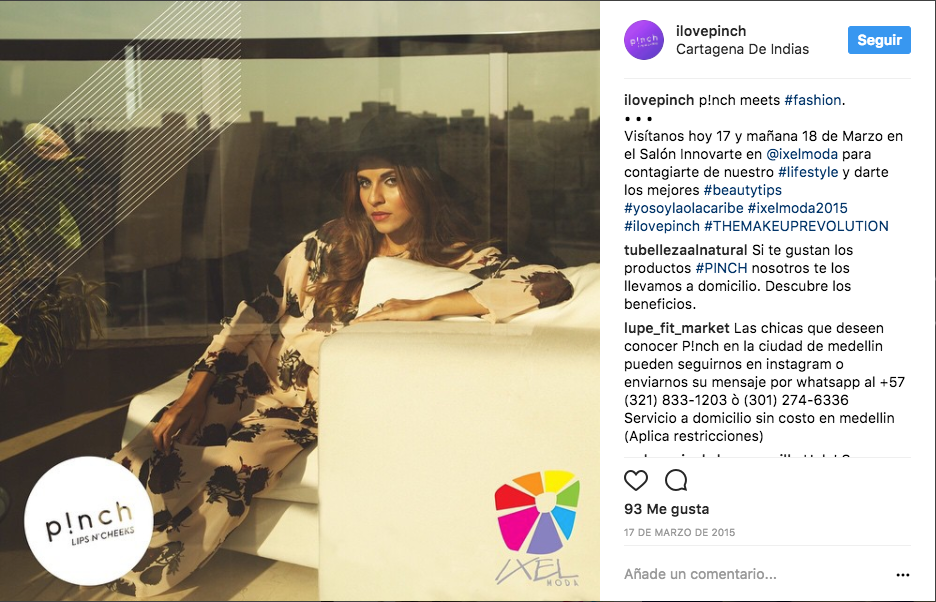Open the #fashion hashtag
This screenshot has width=936, height=602.
pos(812,100)
